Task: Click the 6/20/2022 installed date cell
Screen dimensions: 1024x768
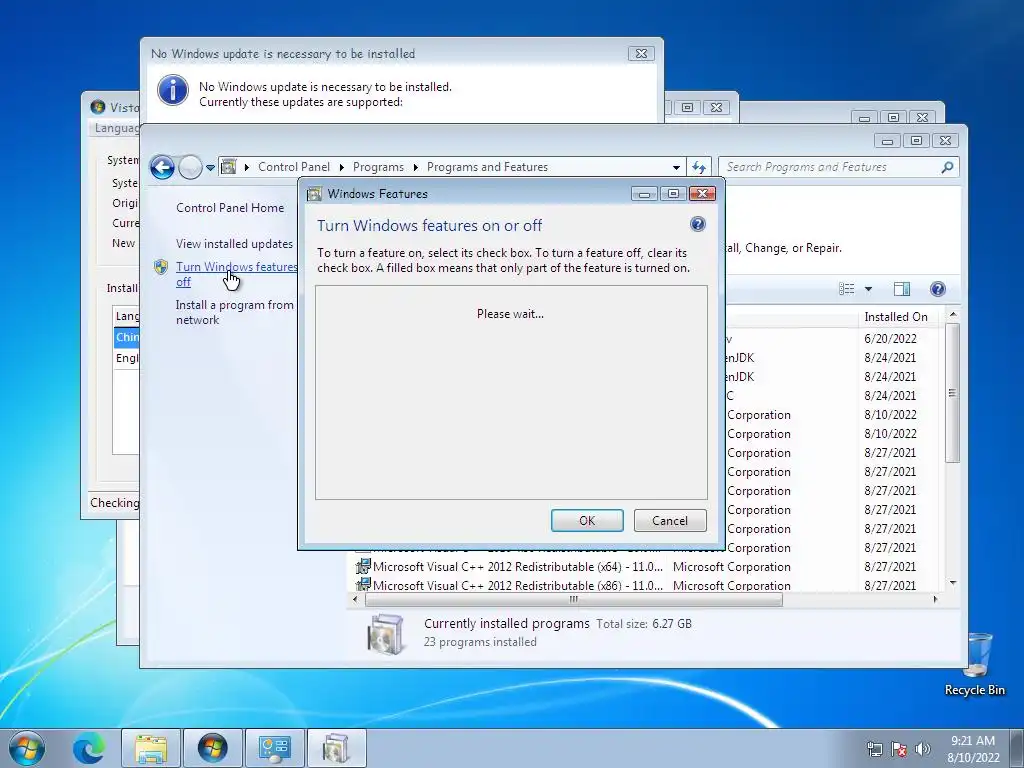Action: pyautogui.click(x=890, y=338)
